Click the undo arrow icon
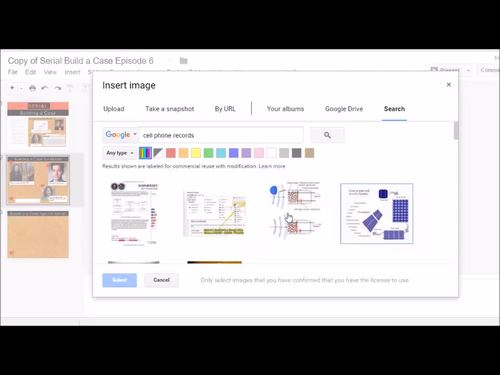500x375 pixels. pyautogui.click(x=45, y=88)
